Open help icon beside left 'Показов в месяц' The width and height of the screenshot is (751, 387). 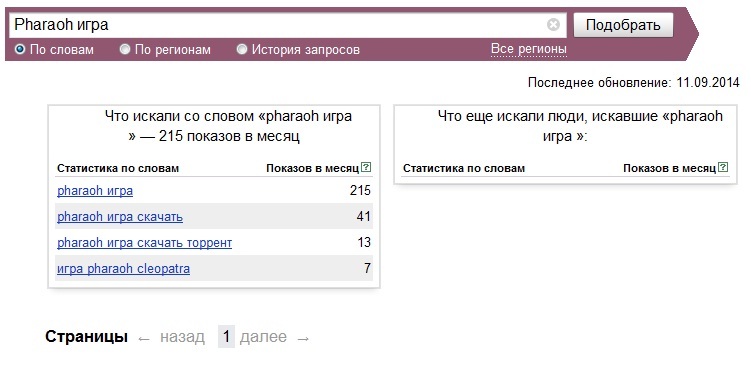(366, 167)
